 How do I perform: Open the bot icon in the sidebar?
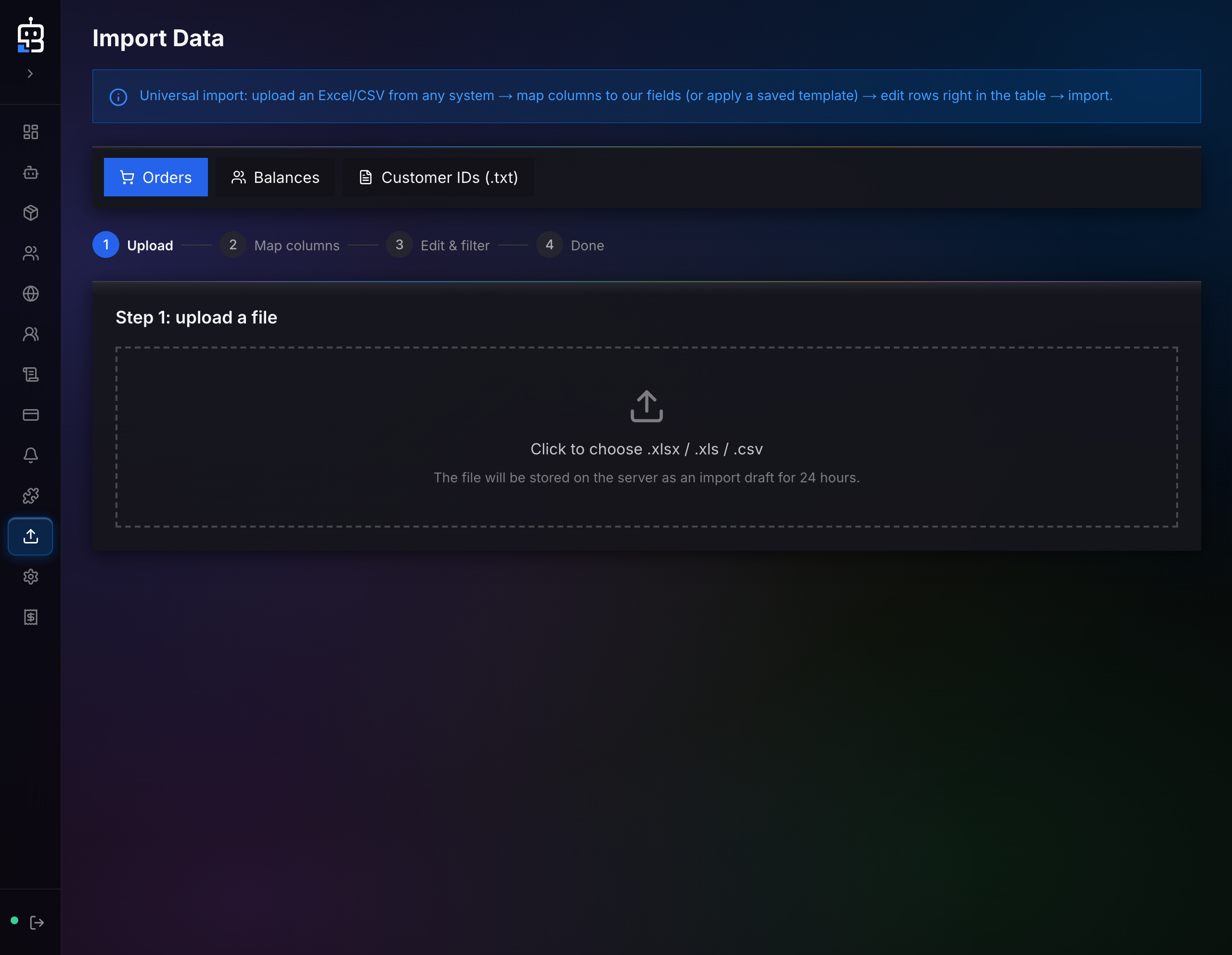[x=30, y=173]
